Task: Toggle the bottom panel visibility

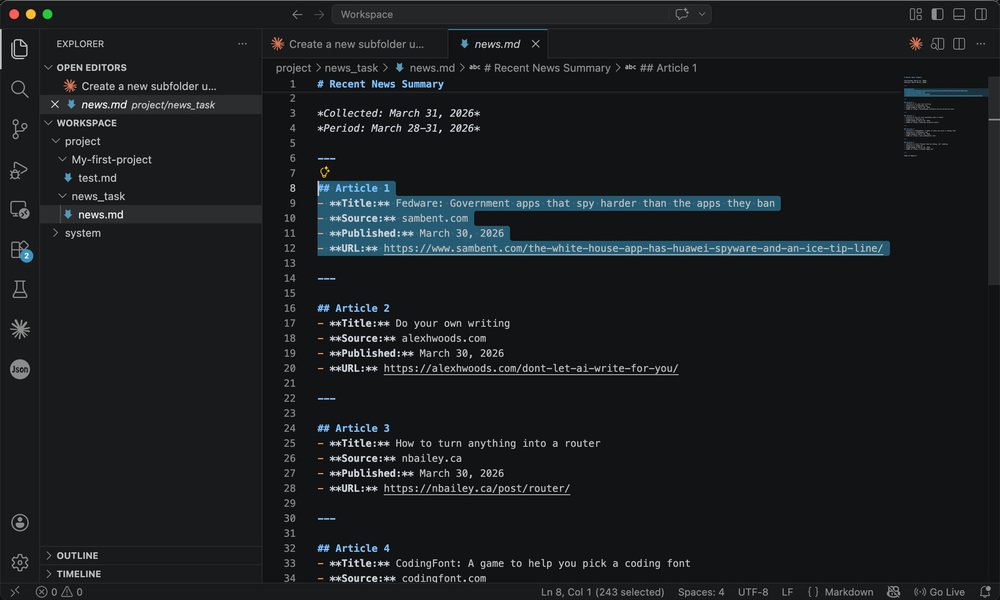Action: click(959, 14)
